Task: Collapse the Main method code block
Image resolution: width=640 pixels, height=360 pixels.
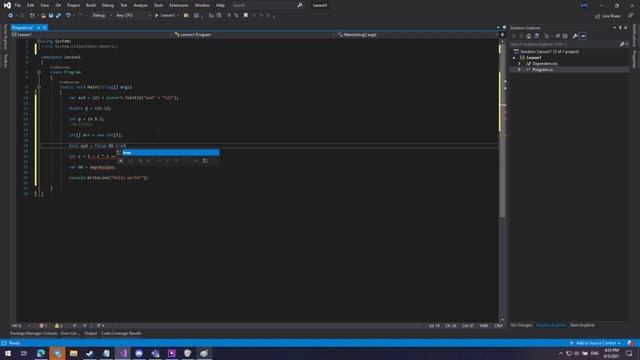Action: click(x=39, y=87)
